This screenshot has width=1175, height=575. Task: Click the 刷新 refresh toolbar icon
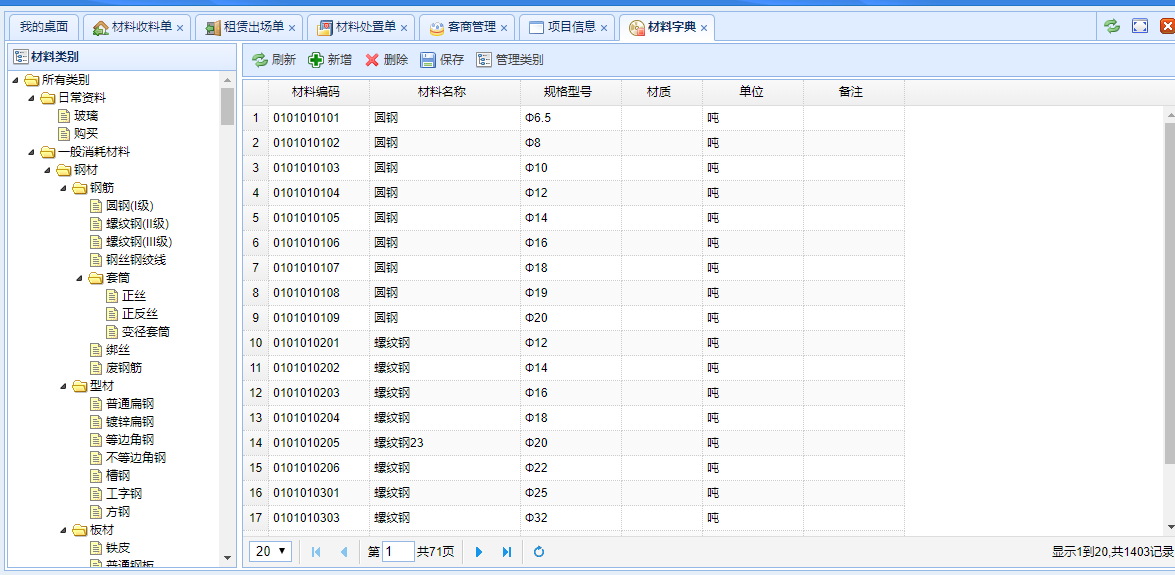tap(259, 60)
